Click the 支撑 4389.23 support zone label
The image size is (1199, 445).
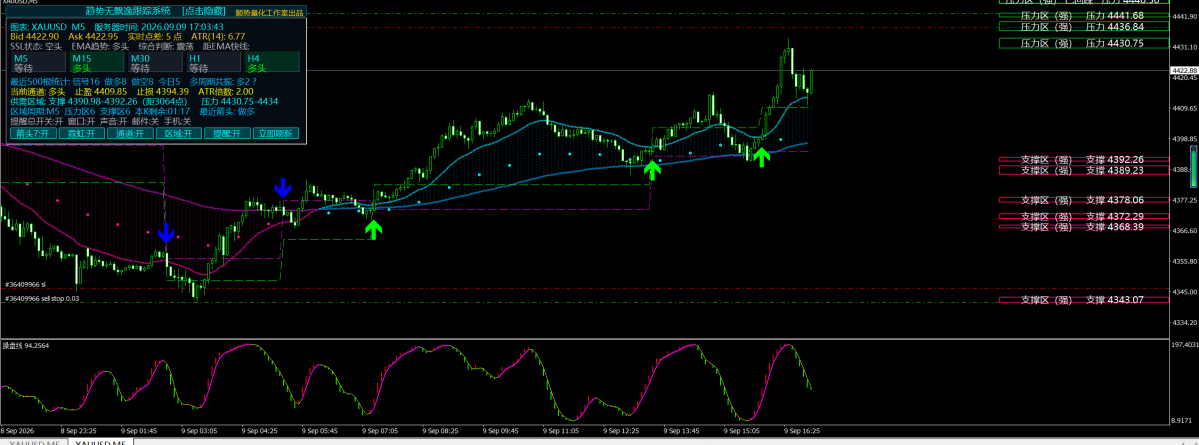tap(1084, 171)
